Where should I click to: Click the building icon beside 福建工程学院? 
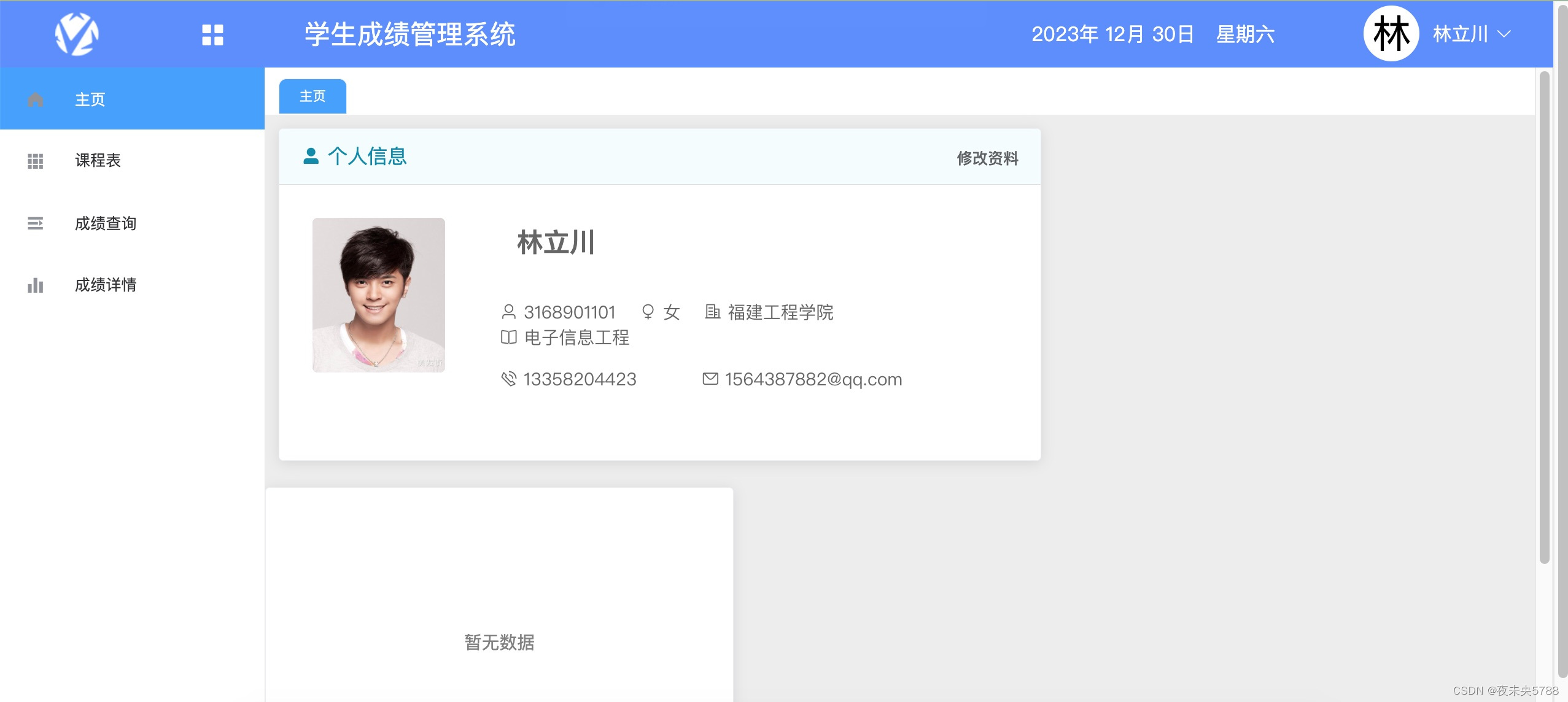(x=712, y=312)
